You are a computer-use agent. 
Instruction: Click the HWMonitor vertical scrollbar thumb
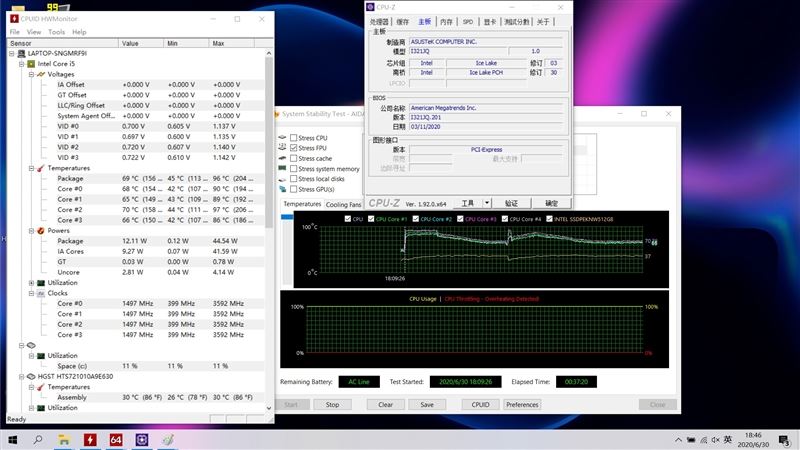tap(269, 142)
